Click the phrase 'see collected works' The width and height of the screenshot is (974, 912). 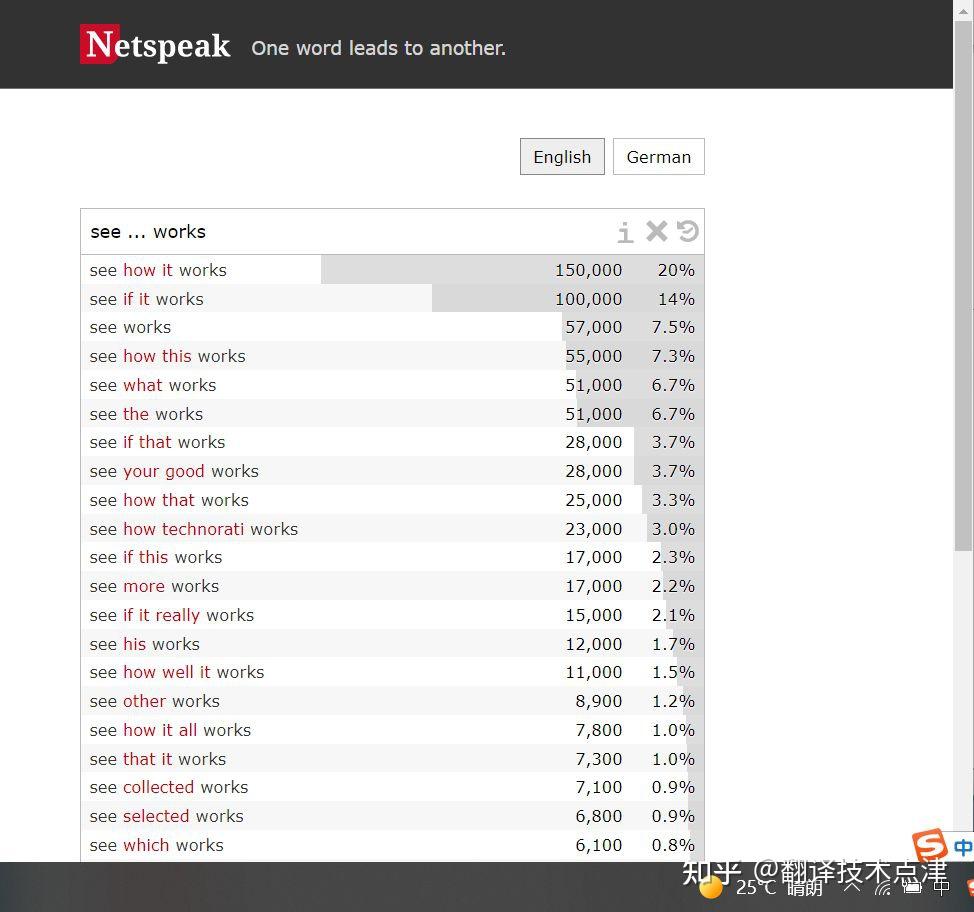[x=168, y=787]
